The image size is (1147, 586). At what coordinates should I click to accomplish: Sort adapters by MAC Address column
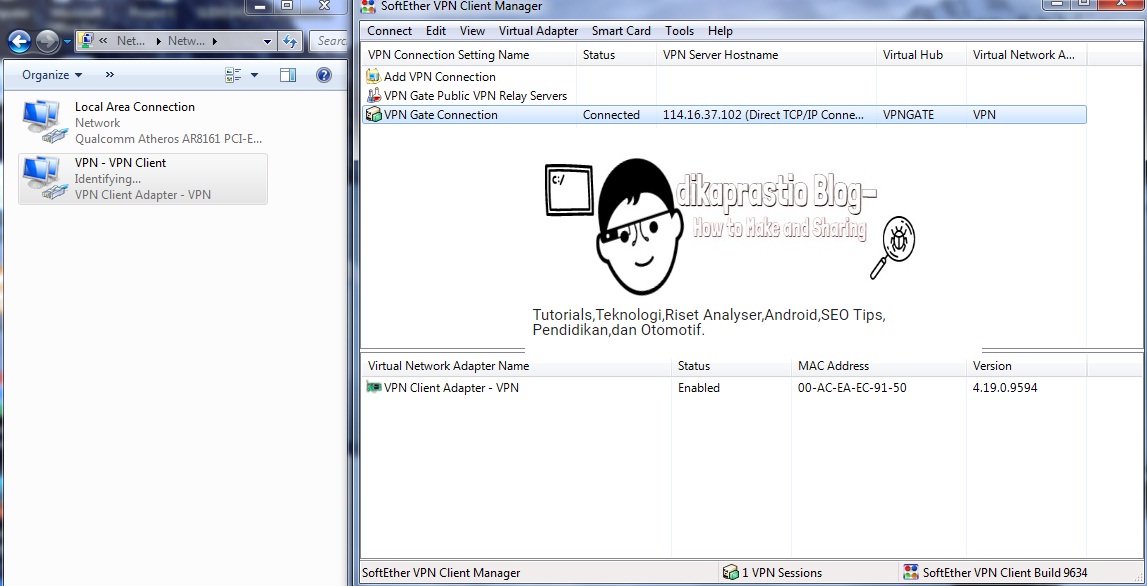[x=879, y=366]
